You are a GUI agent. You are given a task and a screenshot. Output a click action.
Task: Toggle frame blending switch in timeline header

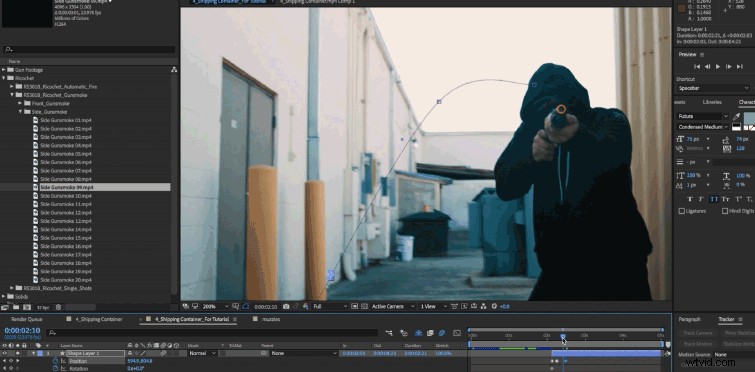click(x=430, y=333)
